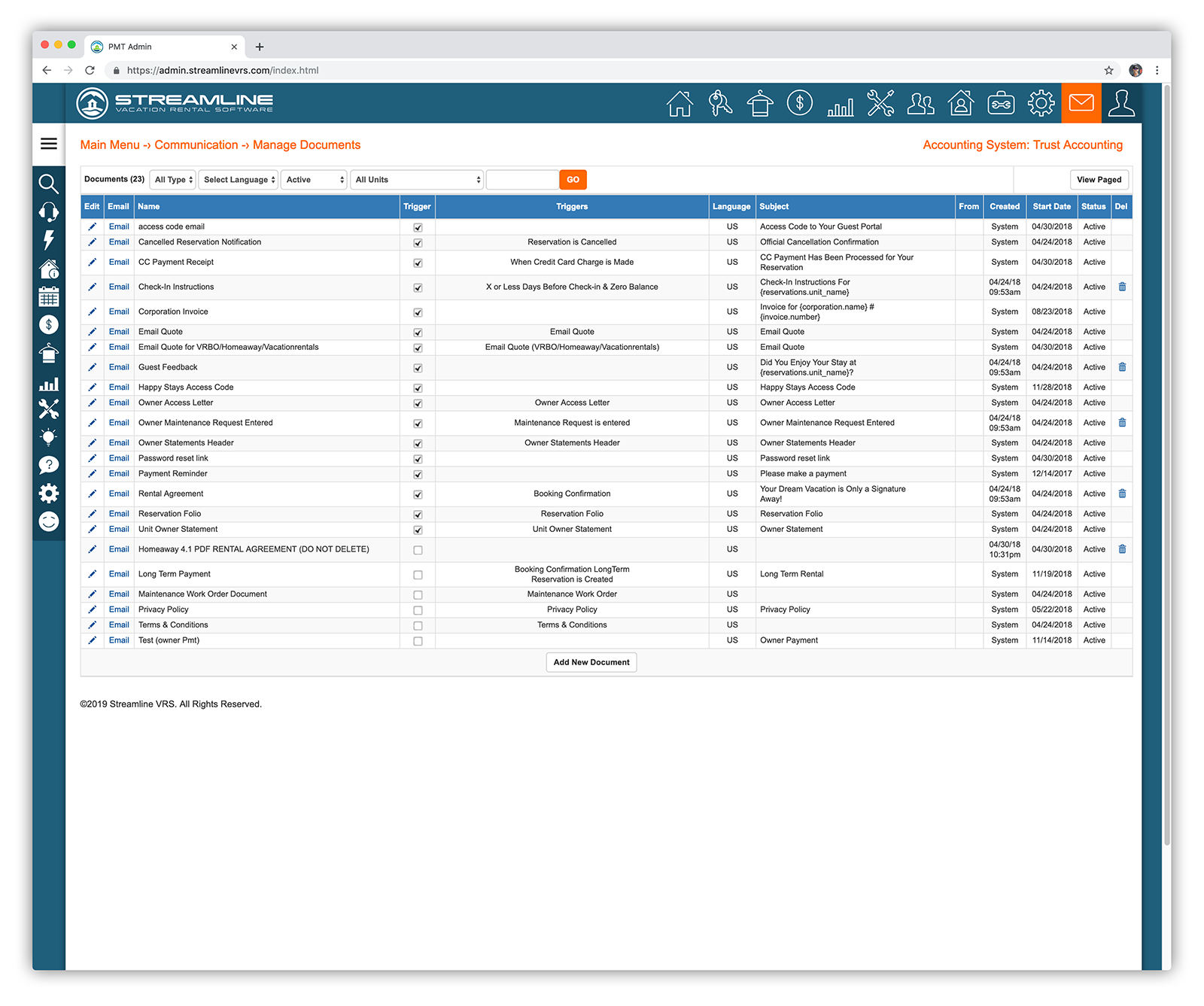The image size is (1204, 1006).
Task: Click Email link for Guest Feedback row
Action: 118,367
